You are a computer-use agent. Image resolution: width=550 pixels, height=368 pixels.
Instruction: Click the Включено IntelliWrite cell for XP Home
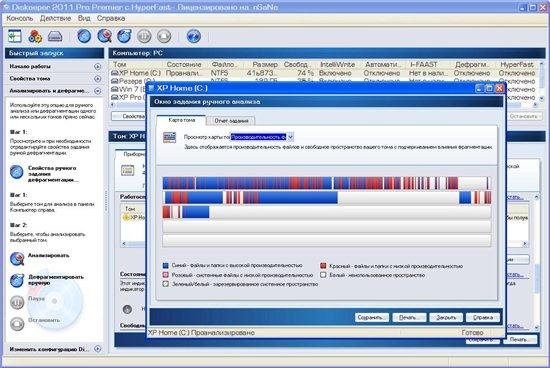coord(335,73)
